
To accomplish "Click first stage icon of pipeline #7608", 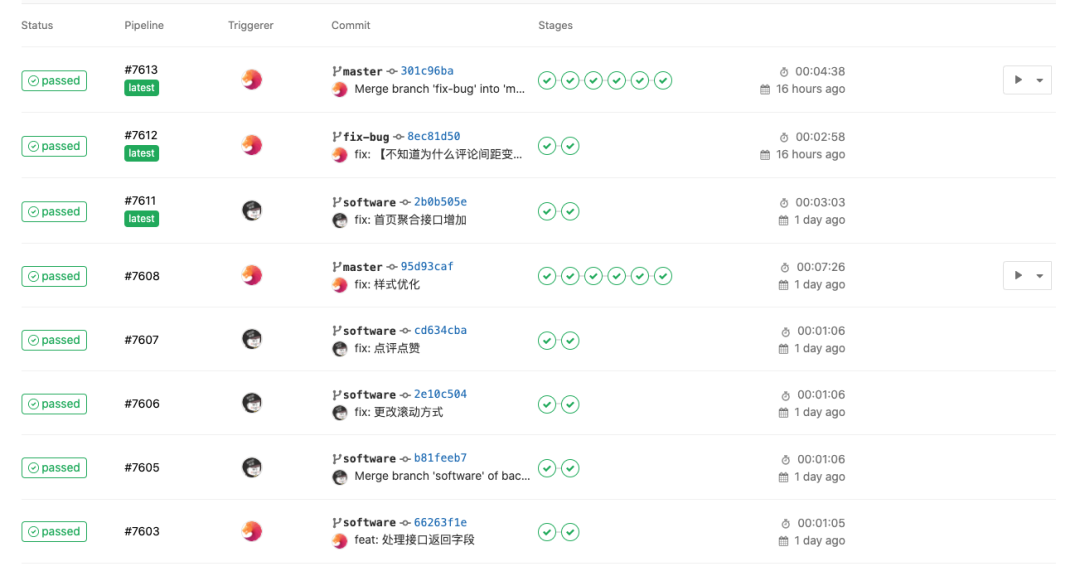I will [x=547, y=276].
